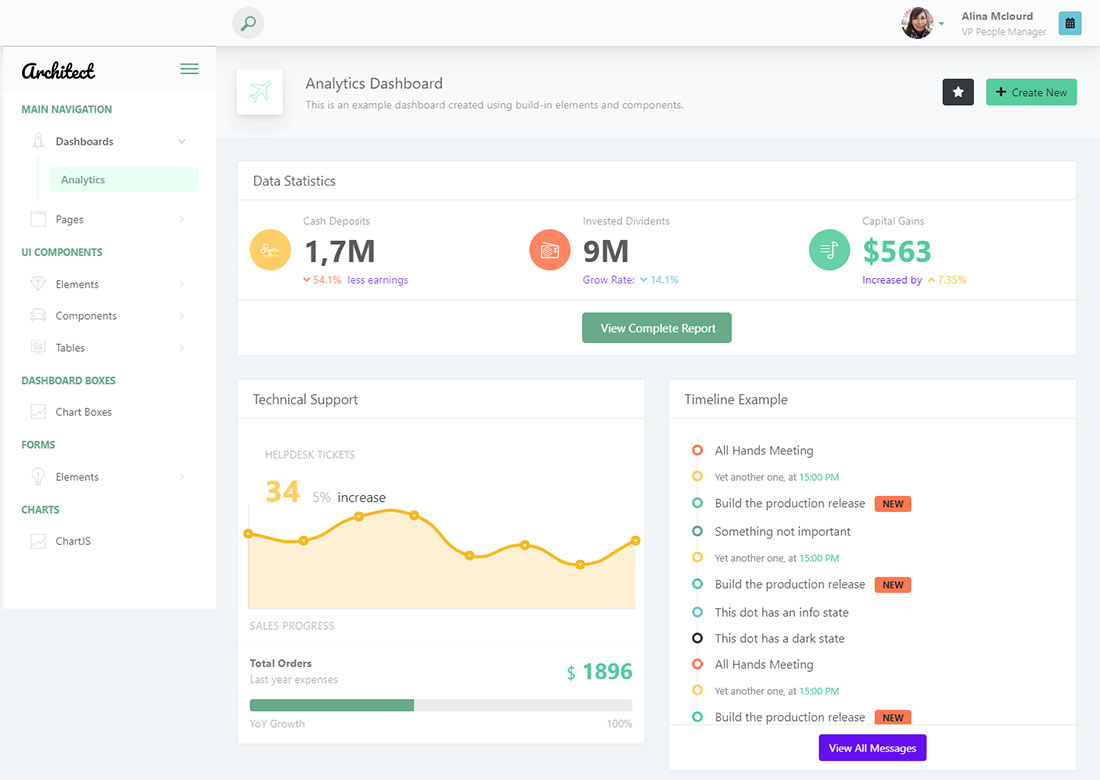The height and width of the screenshot is (780, 1100).
Task: Toggle the sidebar hamburger menu
Action: tap(189, 69)
